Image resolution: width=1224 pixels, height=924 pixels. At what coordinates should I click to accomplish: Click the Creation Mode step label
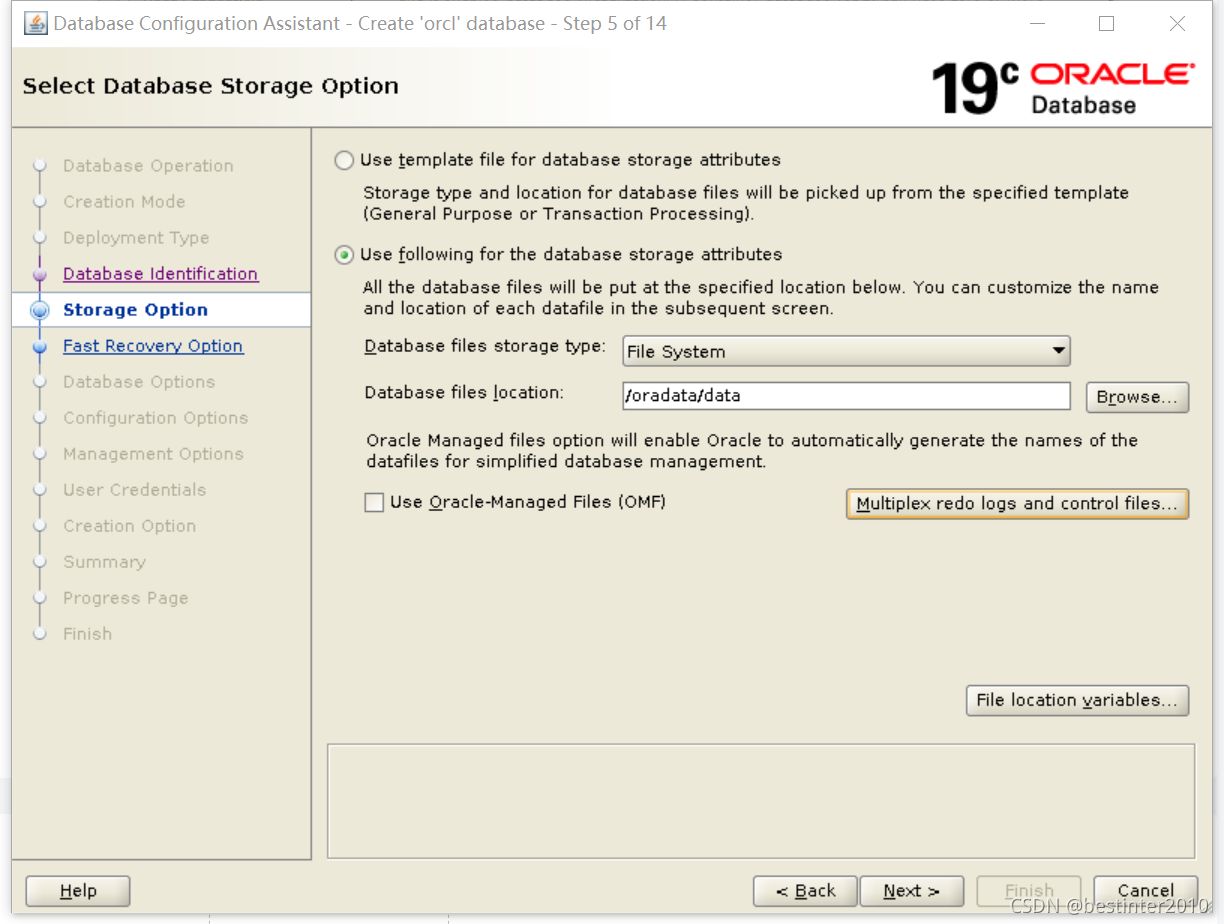click(x=124, y=202)
